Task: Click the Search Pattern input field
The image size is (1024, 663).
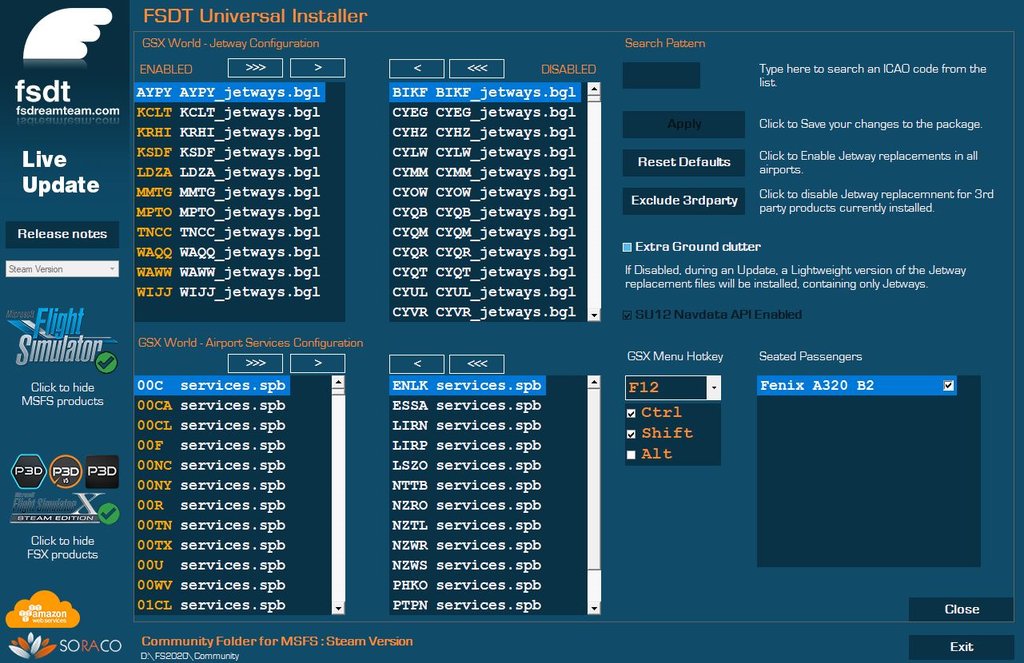Action: pyautogui.click(x=661, y=75)
